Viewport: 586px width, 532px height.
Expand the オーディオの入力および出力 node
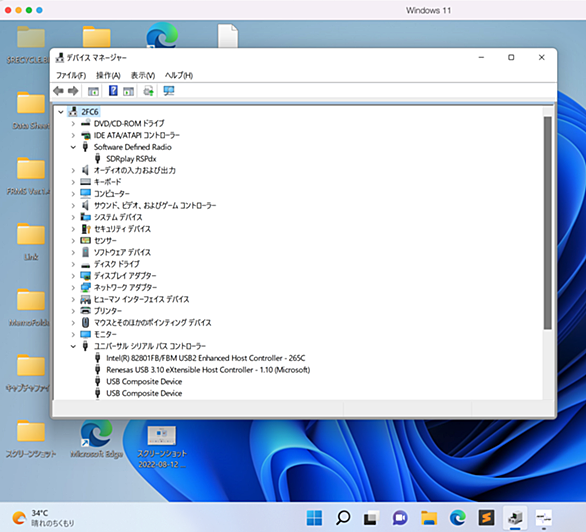73,170
